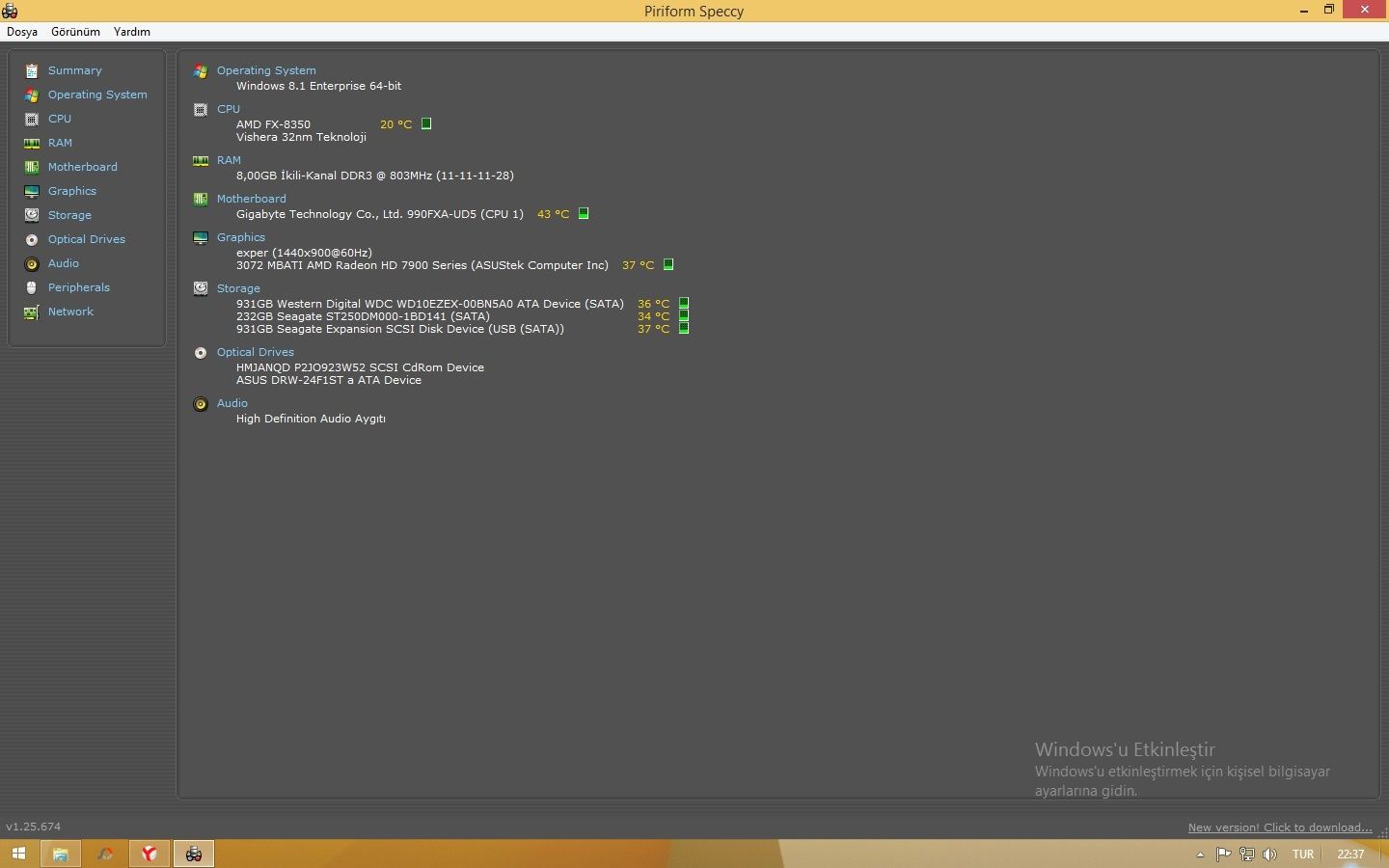Click the '43 °C' motherboard temperature value

(x=553, y=214)
